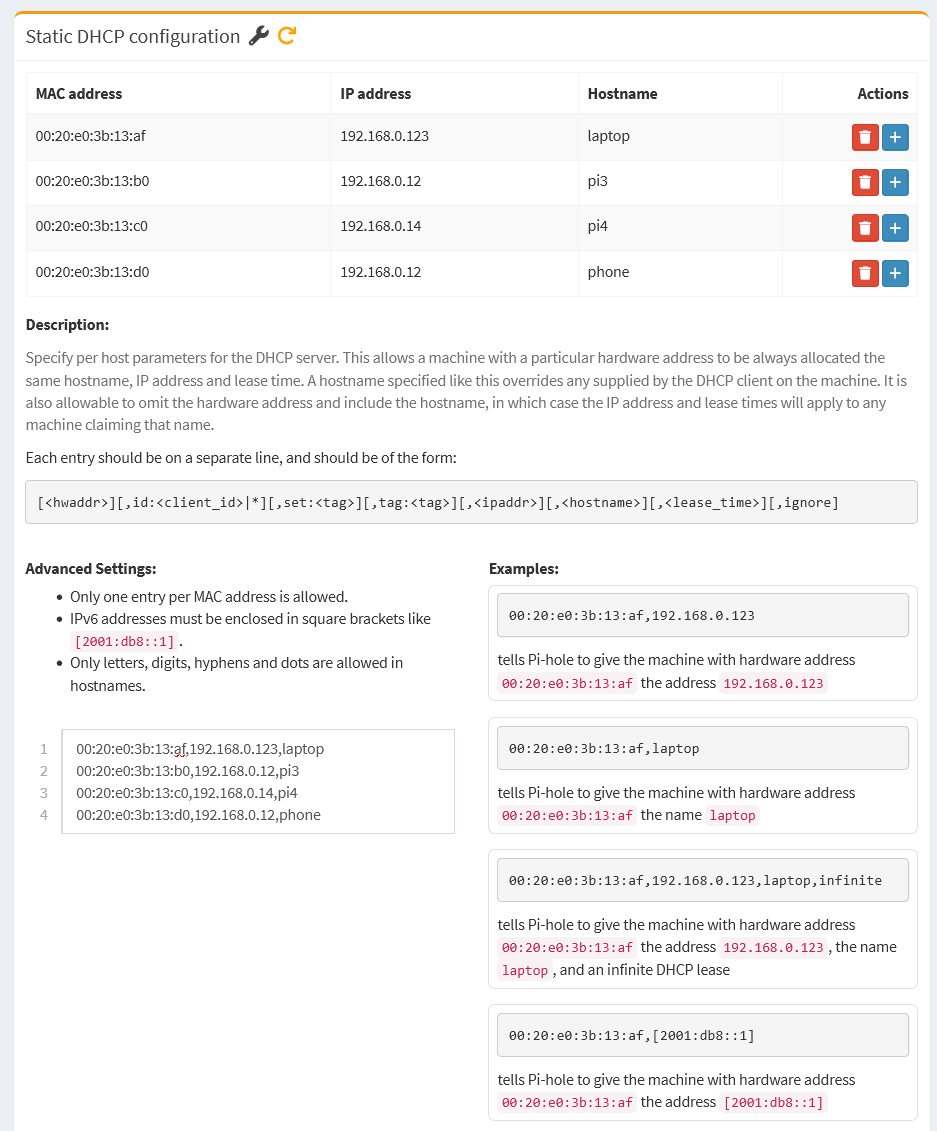Image resolution: width=937 pixels, height=1131 pixels.
Task: Click IP address cell 192.168.0.14
Action: (x=381, y=226)
